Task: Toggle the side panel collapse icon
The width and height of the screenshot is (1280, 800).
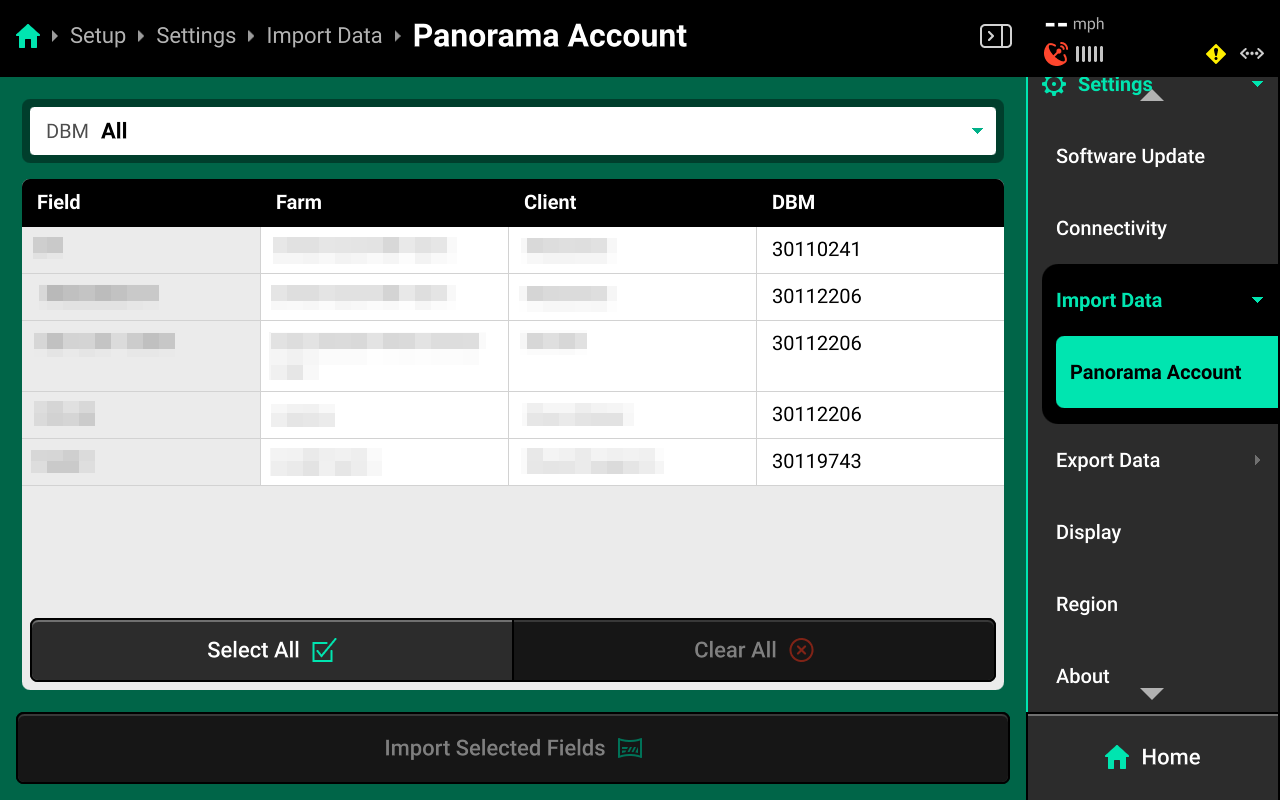Action: tap(995, 36)
